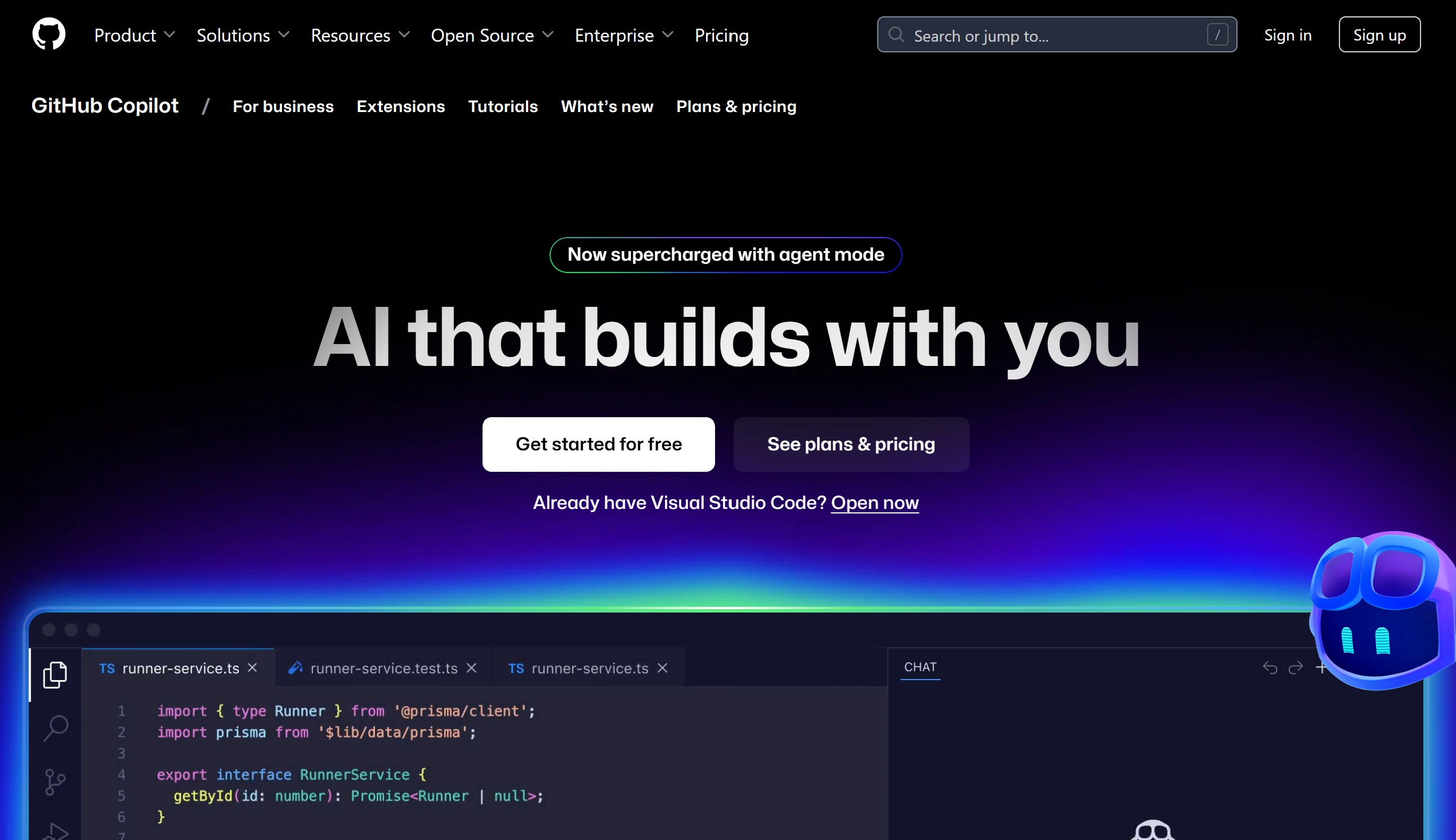Image resolution: width=1456 pixels, height=840 pixels.
Task: Click the Copilot mascot head
Action: coord(1382,610)
